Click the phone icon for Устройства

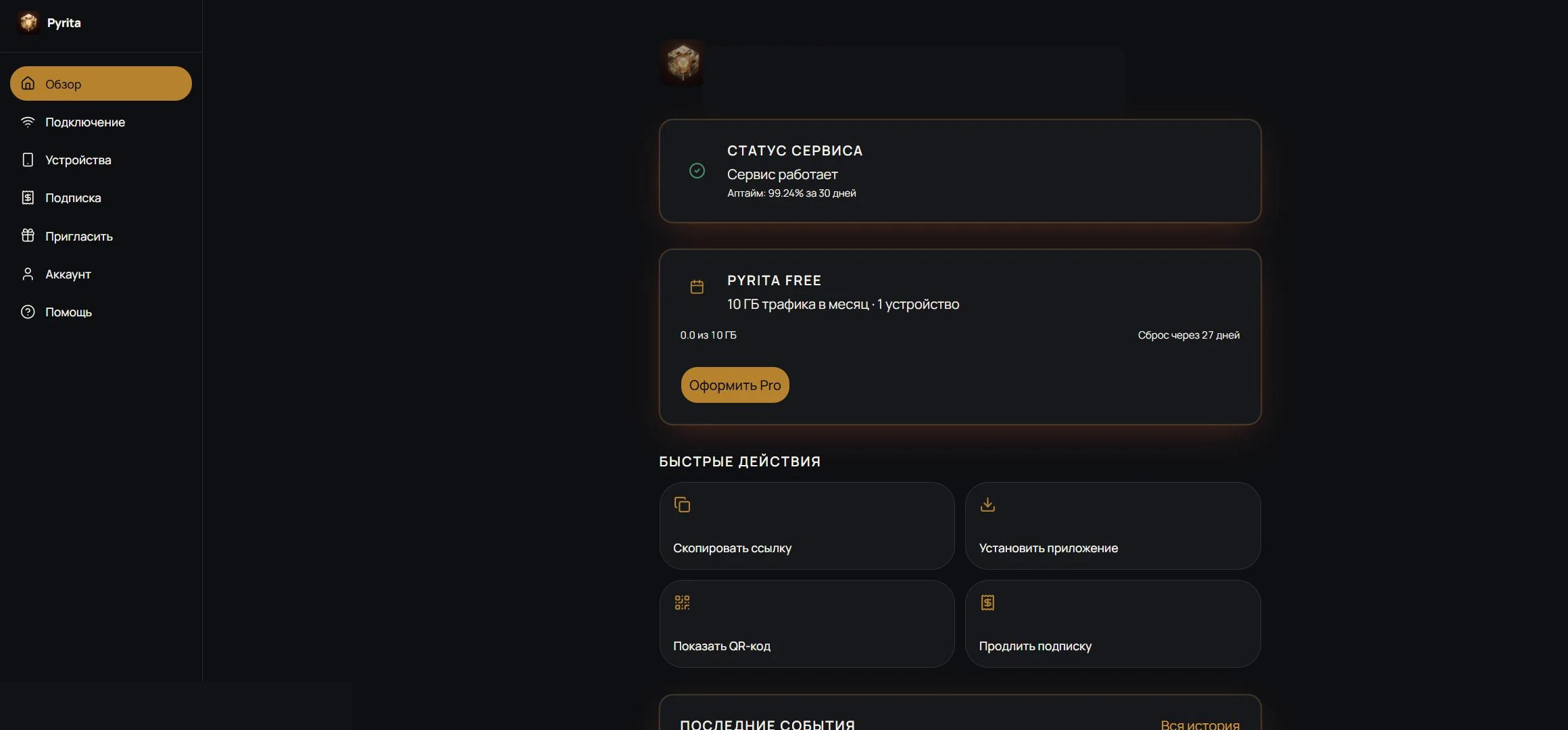(28, 160)
